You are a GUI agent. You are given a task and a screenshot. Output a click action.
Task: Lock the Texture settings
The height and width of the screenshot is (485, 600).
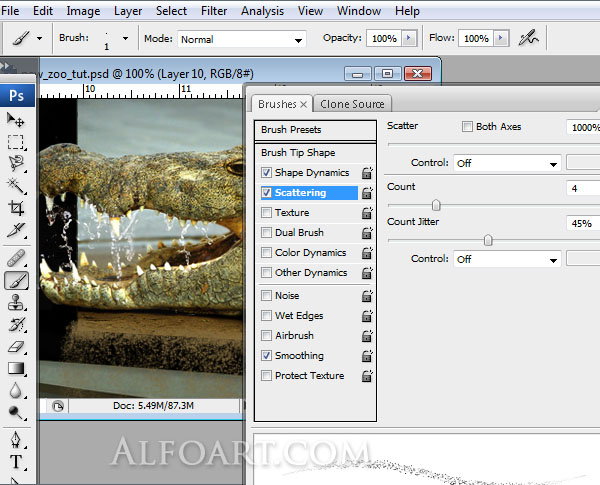click(x=367, y=213)
